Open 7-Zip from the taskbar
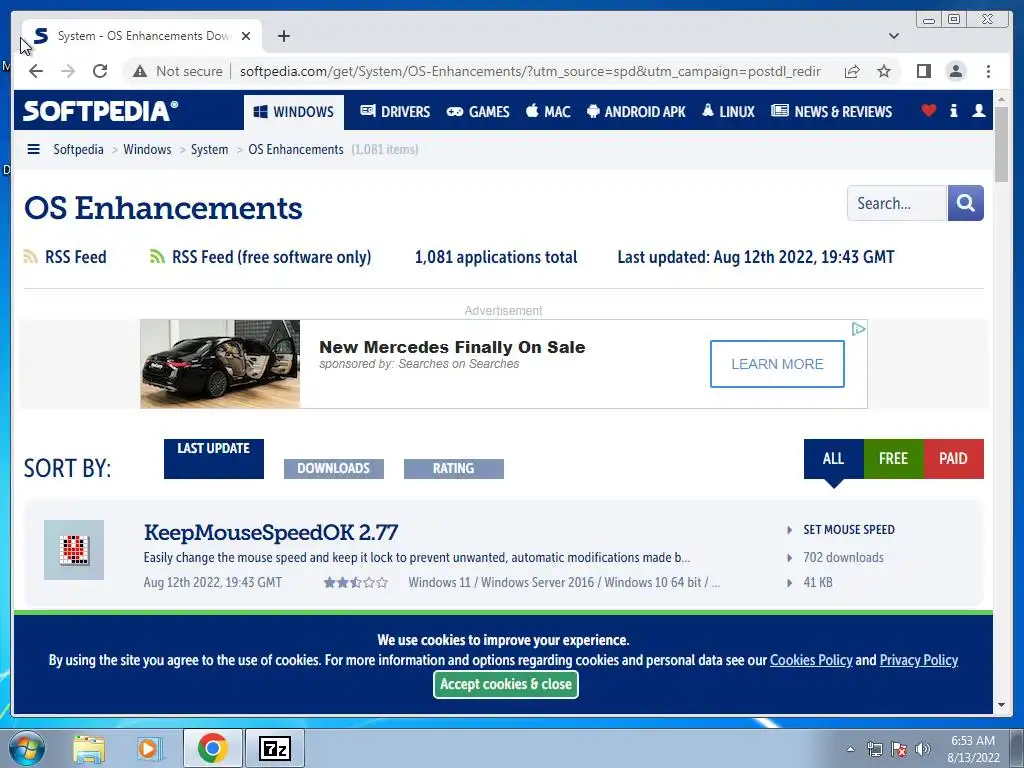The width and height of the screenshot is (1024, 768). click(x=275, y=748)
